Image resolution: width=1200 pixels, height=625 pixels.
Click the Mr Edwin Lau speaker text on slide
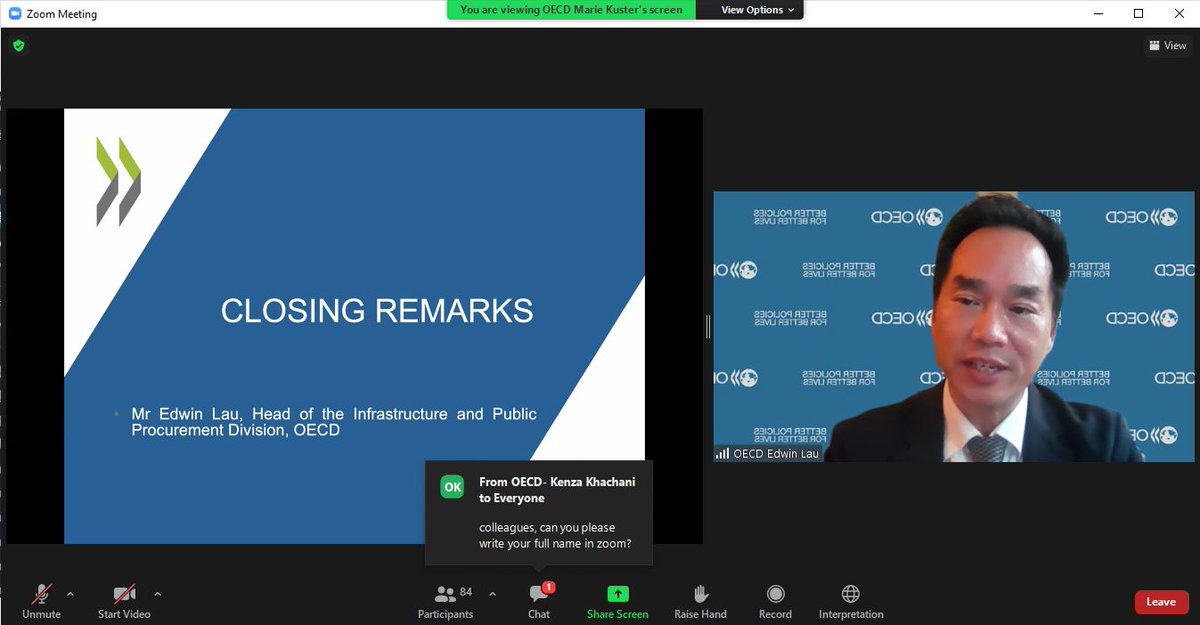[x=334, y=422]
